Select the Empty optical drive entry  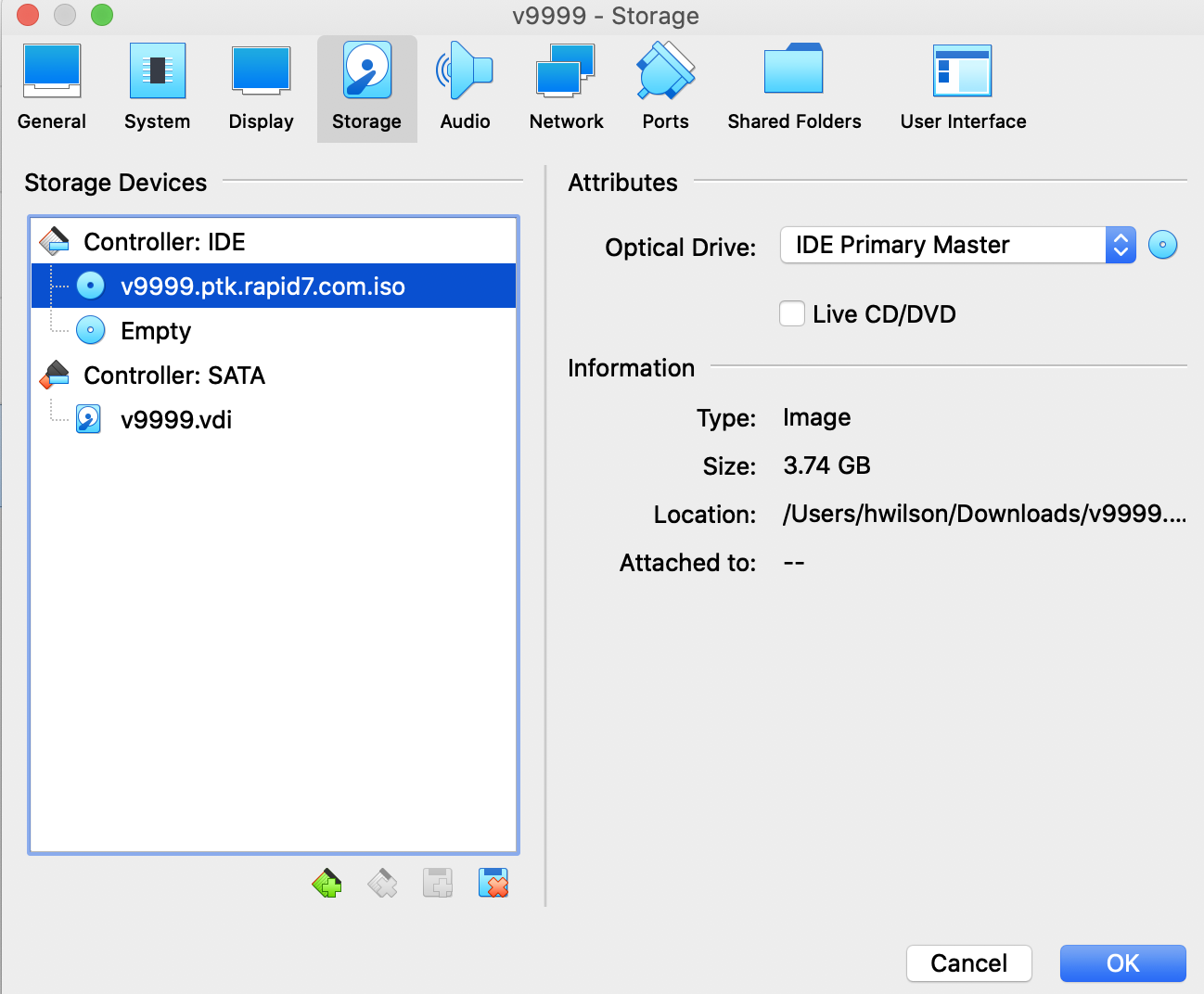[156, 331]
